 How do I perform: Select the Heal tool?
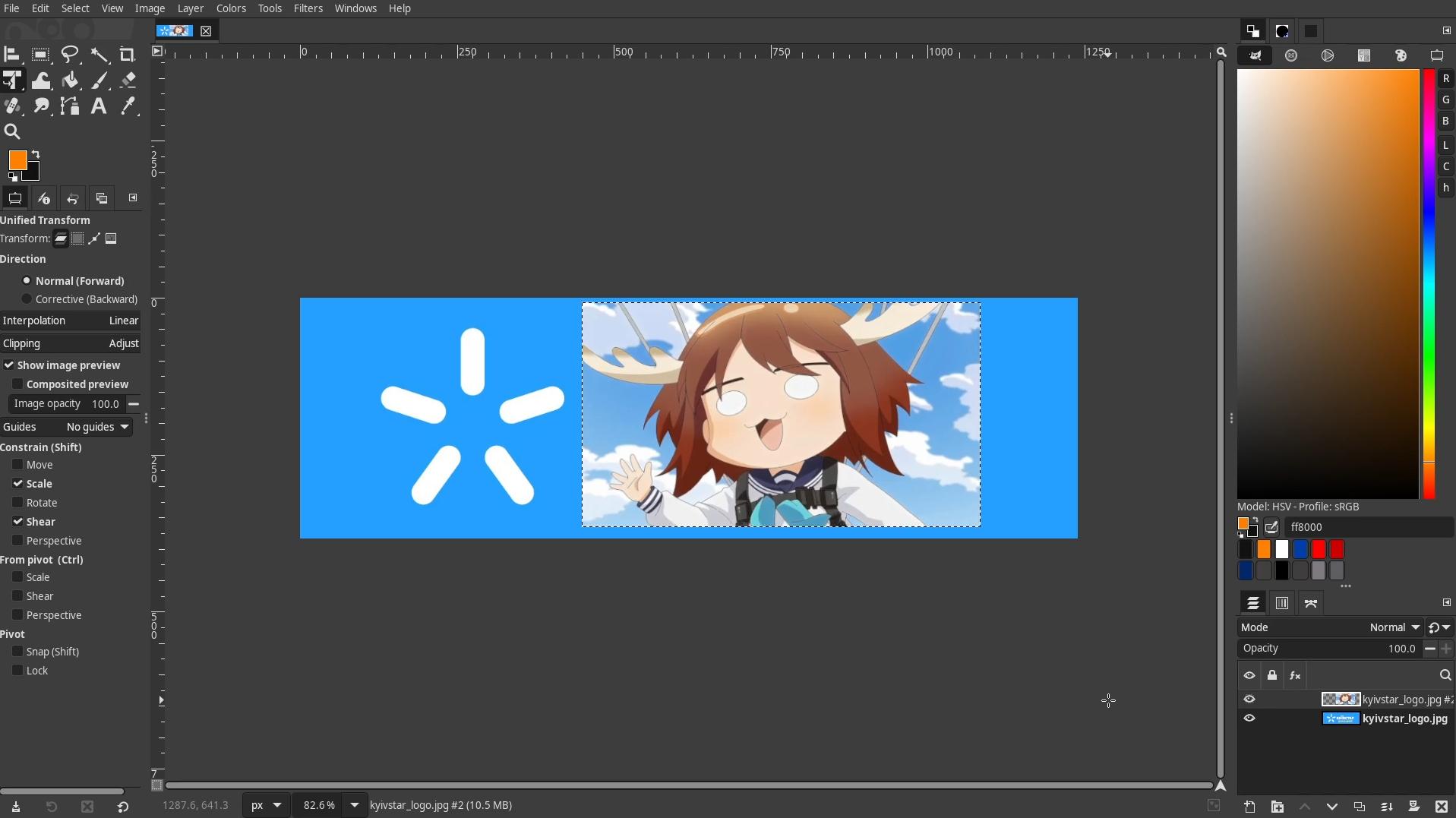[12, 106]
